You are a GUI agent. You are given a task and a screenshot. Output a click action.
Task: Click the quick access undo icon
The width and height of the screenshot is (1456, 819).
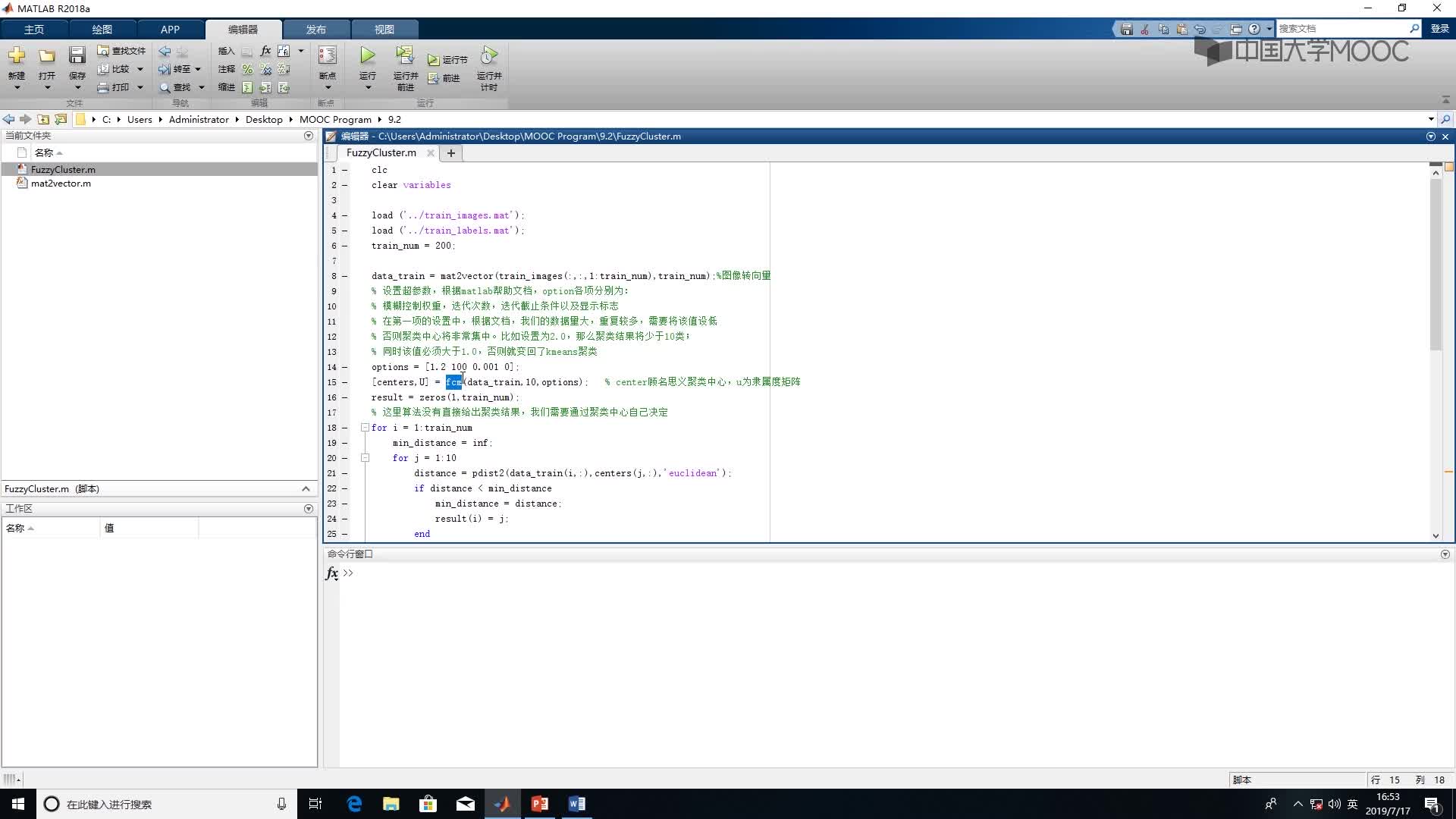click(1199, 29)
